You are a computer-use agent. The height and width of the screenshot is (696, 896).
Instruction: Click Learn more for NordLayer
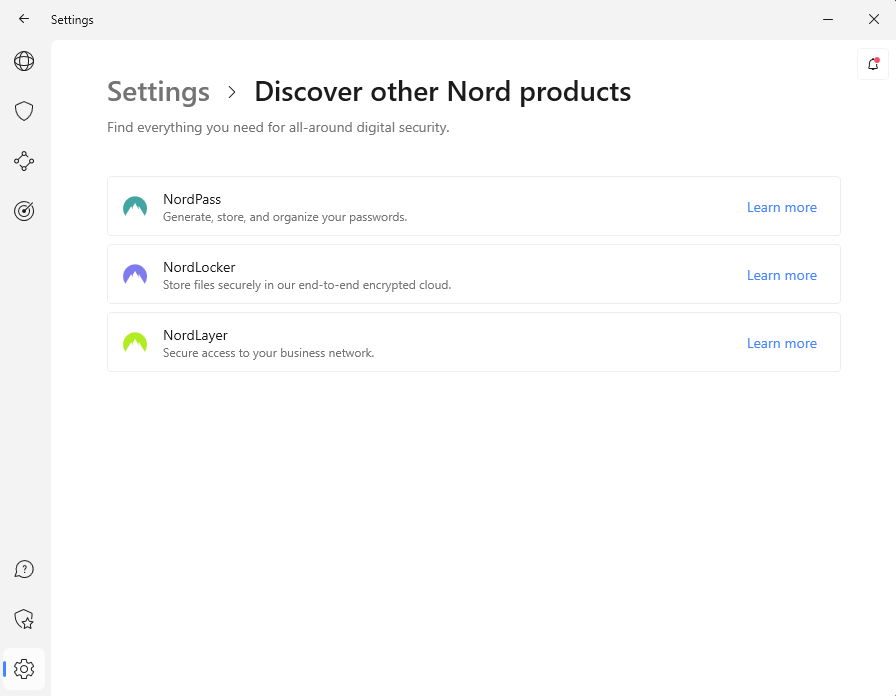[x=781, y=343]
